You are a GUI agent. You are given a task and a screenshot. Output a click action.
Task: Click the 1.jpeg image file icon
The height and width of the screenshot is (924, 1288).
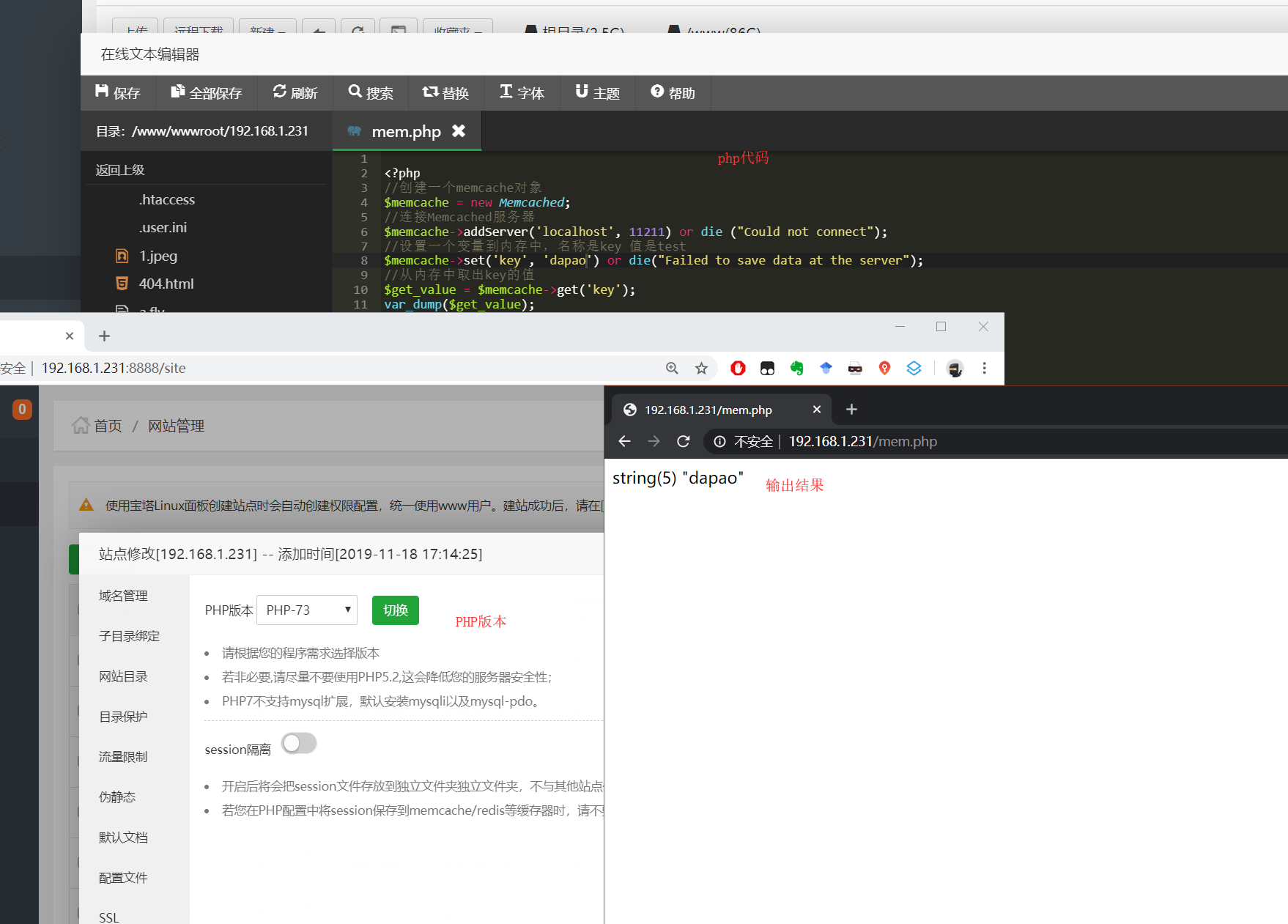[122, 256]
